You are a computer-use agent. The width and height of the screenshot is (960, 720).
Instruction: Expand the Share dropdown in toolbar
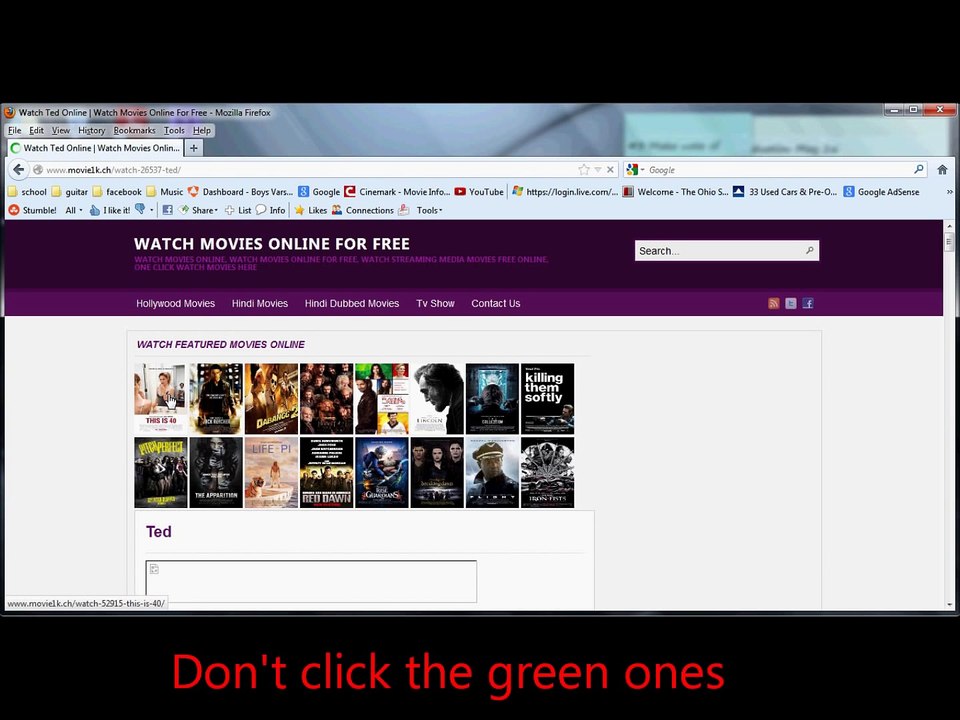[198, 210]
